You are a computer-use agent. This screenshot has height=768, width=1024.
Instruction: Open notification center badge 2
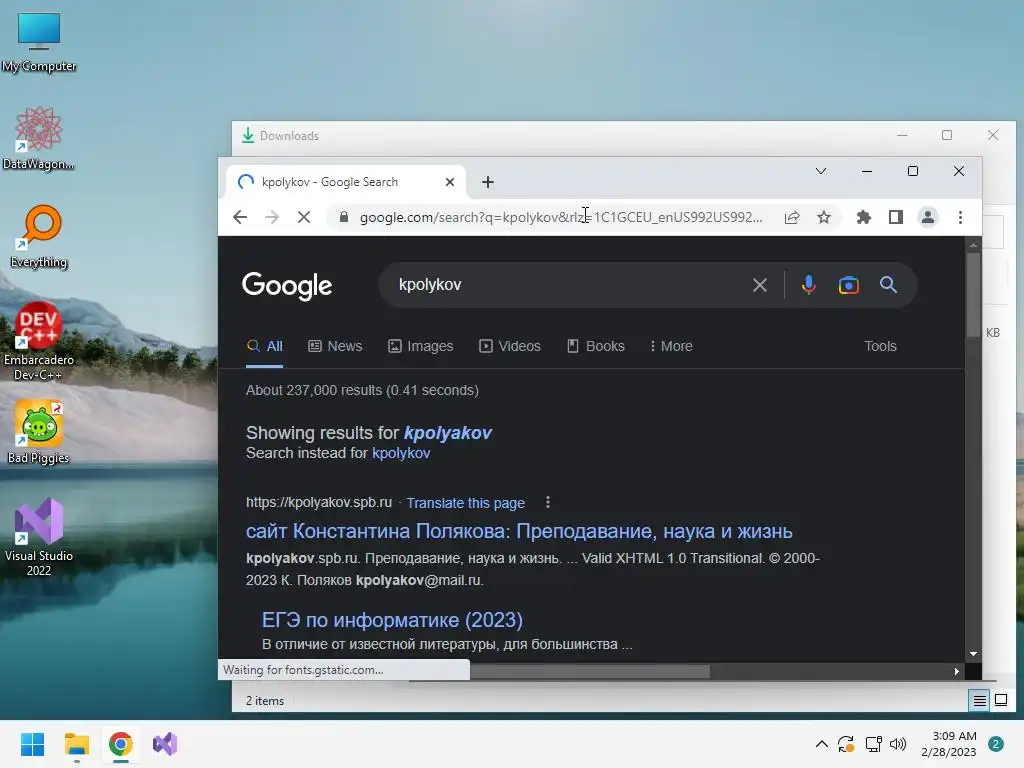(996, 744)
